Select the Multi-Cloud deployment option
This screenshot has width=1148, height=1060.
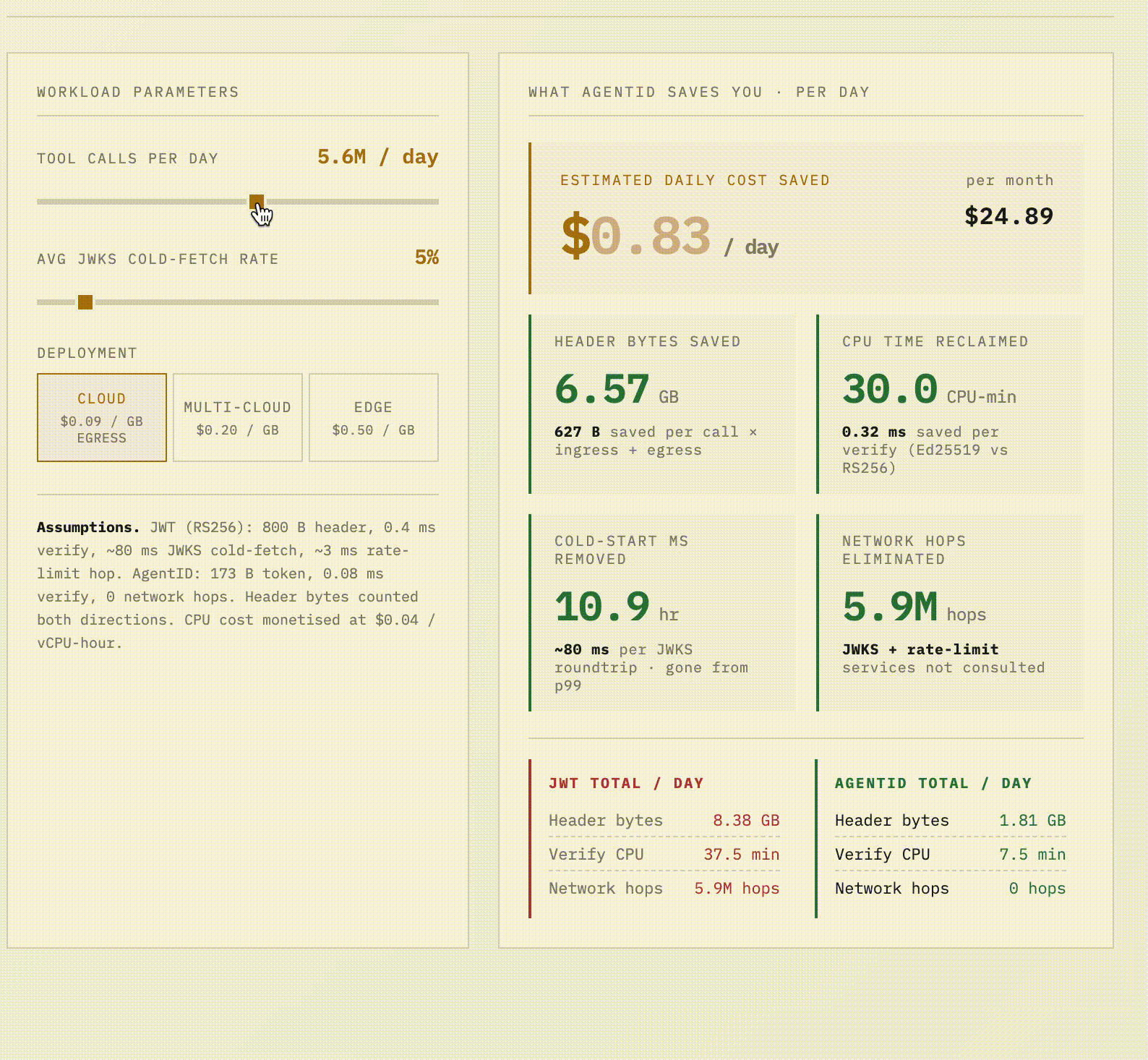tap(238, 417)
